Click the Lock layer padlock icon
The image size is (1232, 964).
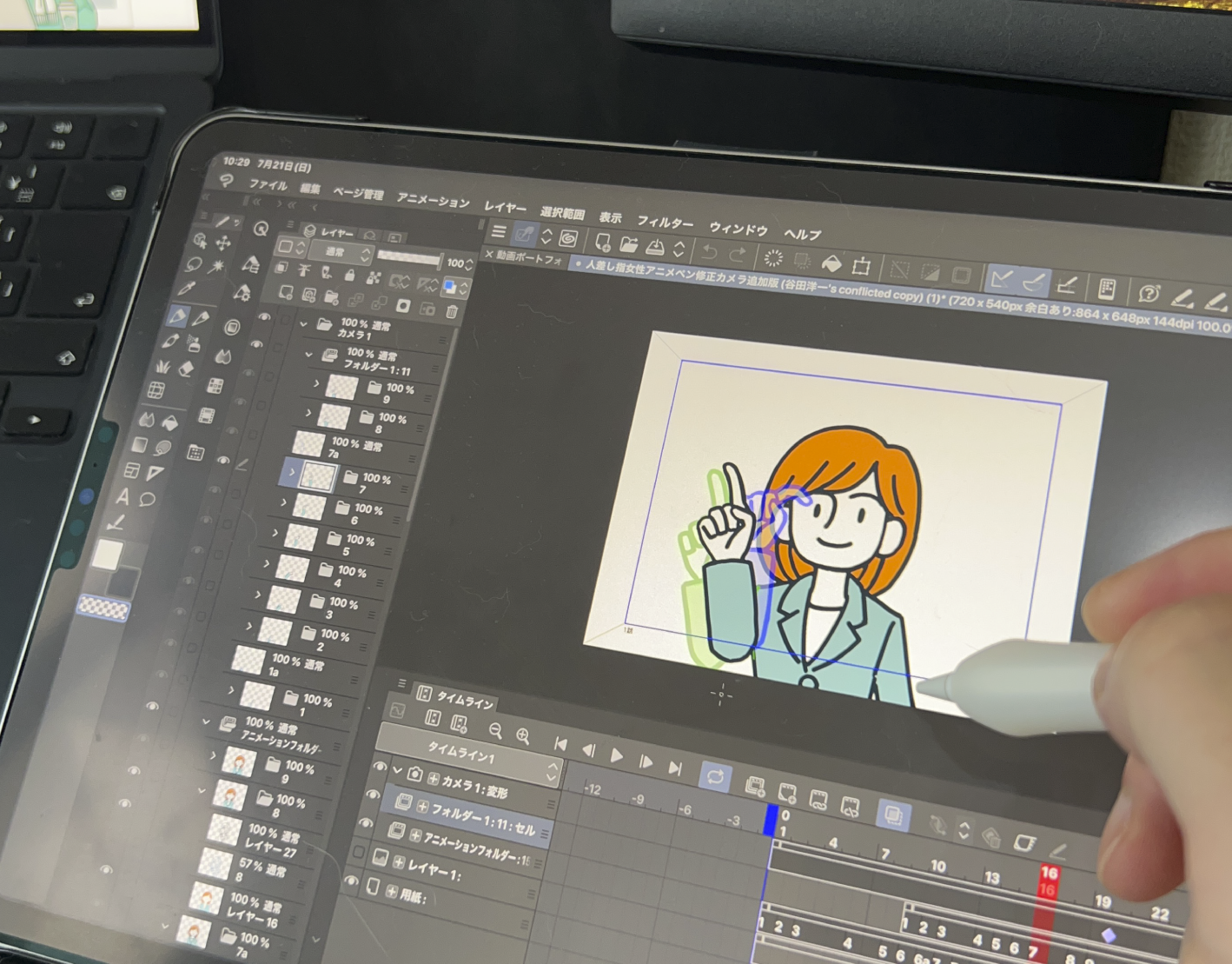click(x=349, y=276)
